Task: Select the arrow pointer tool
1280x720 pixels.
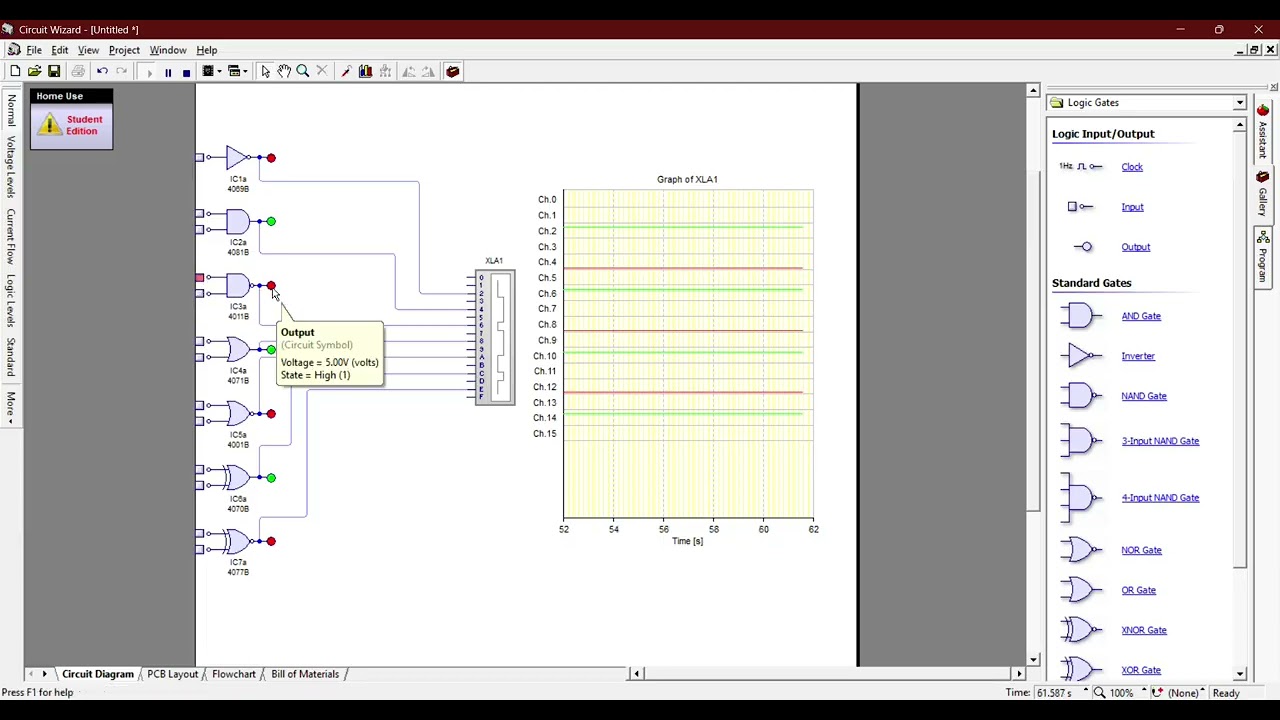Action: pos(265,71)
